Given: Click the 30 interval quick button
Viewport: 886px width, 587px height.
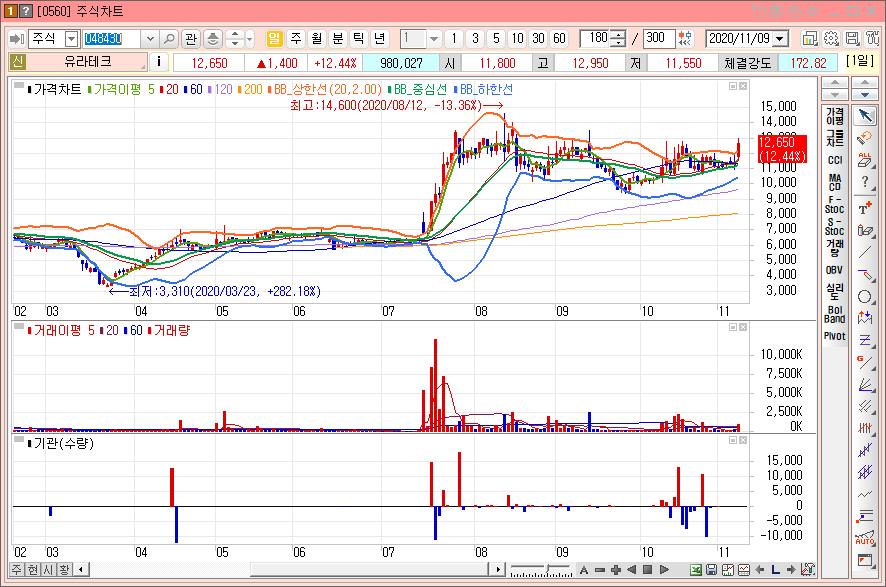Looking at the screenshot, I should (538, 38).
